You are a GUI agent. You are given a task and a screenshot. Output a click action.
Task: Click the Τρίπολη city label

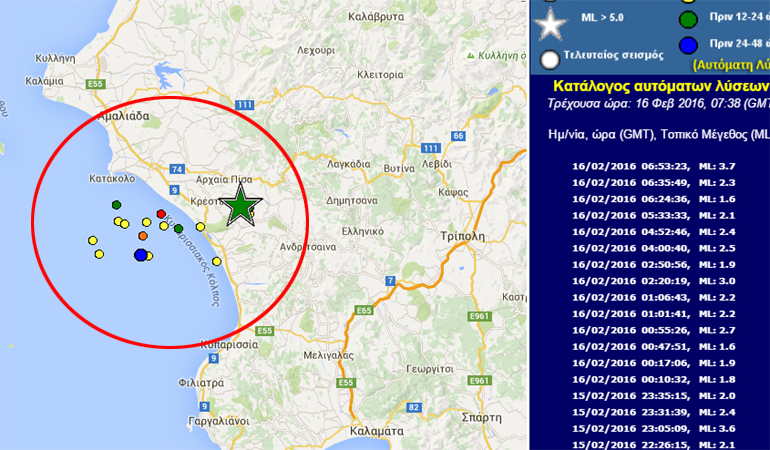click(x=461, y=237)
